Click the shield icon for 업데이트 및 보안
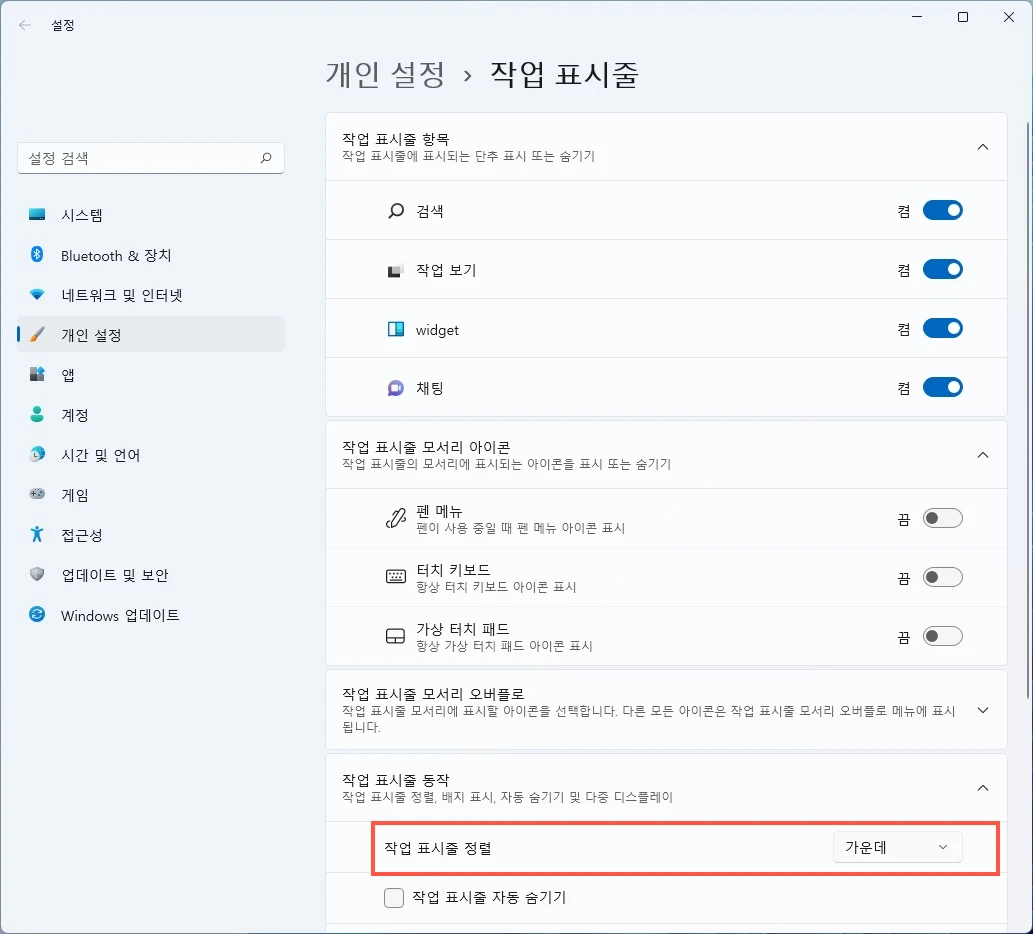This screenshot has height=934, width=1033. point(37,574)
